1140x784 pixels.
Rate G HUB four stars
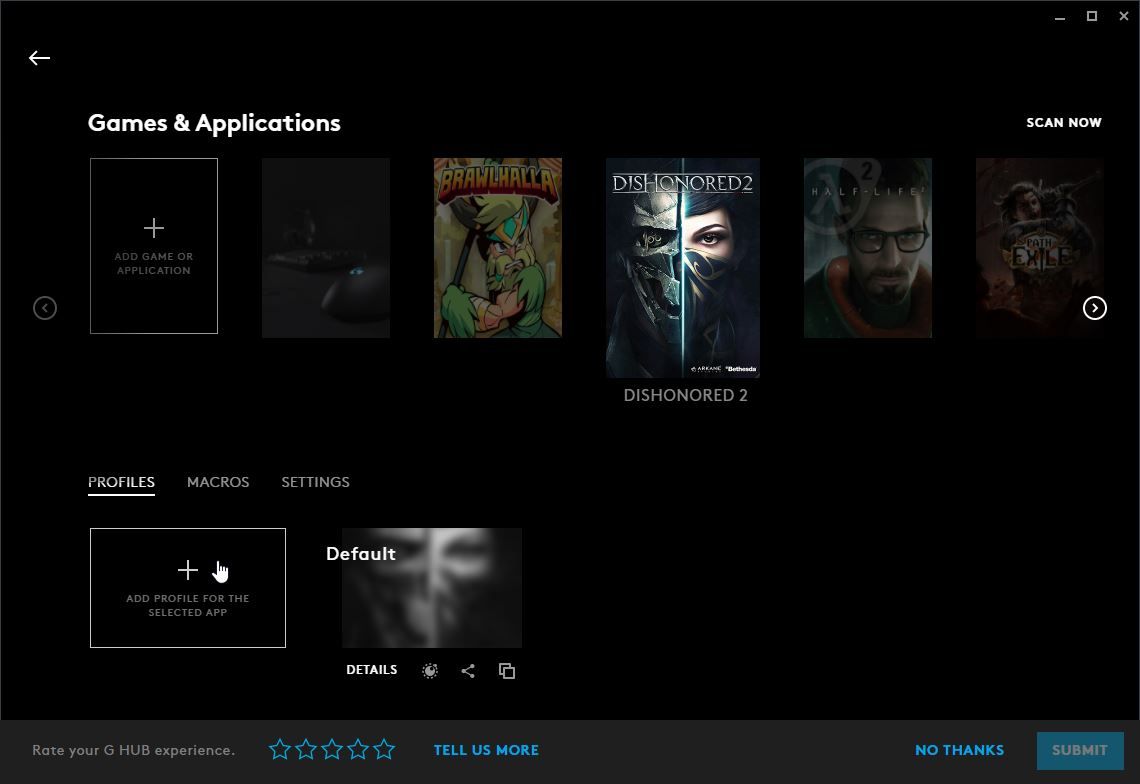click(x=358, y=749)
